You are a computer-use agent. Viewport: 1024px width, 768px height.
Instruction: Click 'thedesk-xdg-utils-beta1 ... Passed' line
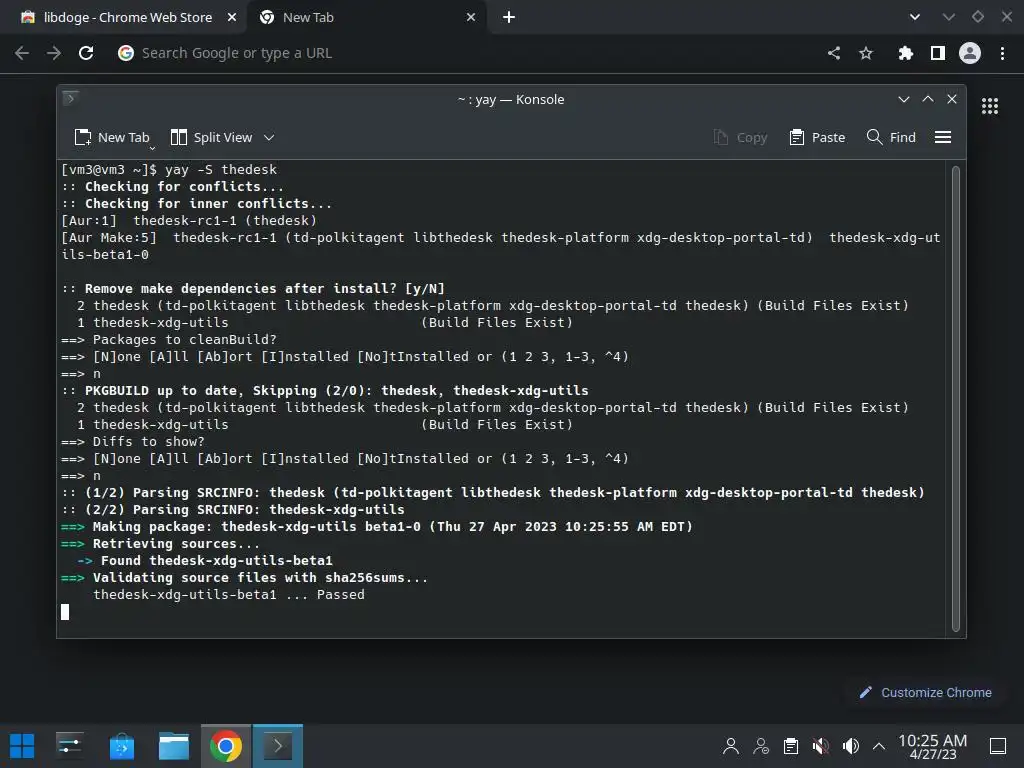[x=229, y=595]
